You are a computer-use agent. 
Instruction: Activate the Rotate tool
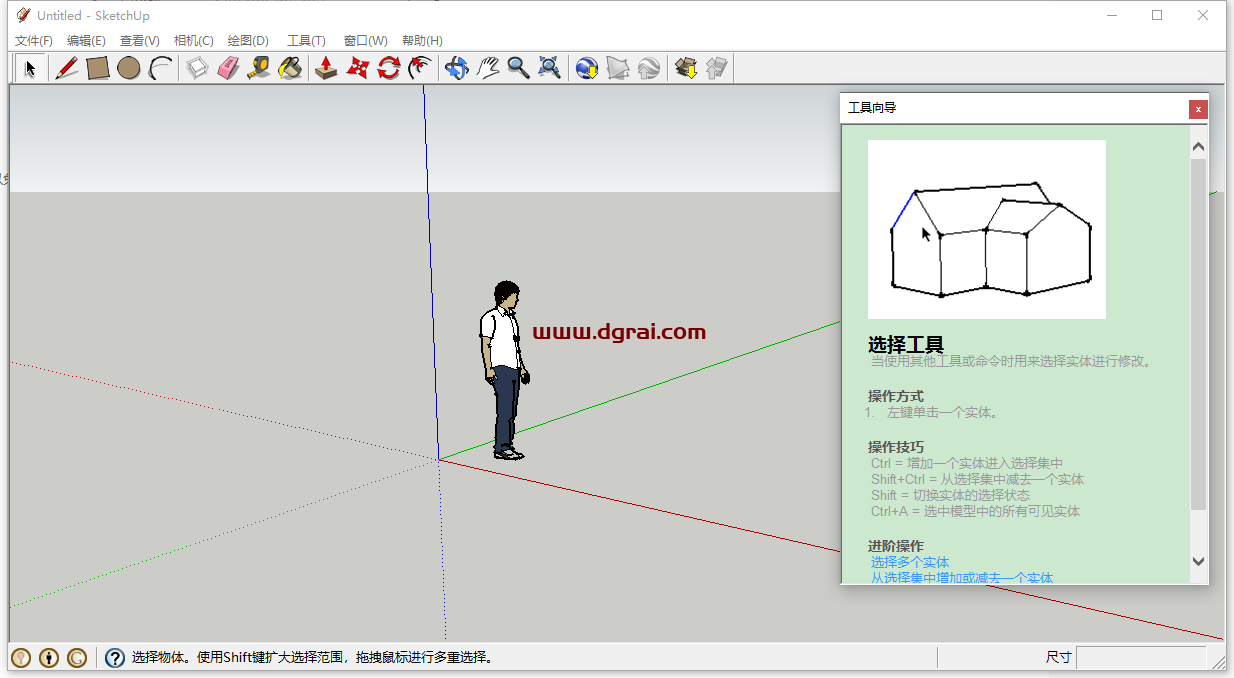pos(388,67)
